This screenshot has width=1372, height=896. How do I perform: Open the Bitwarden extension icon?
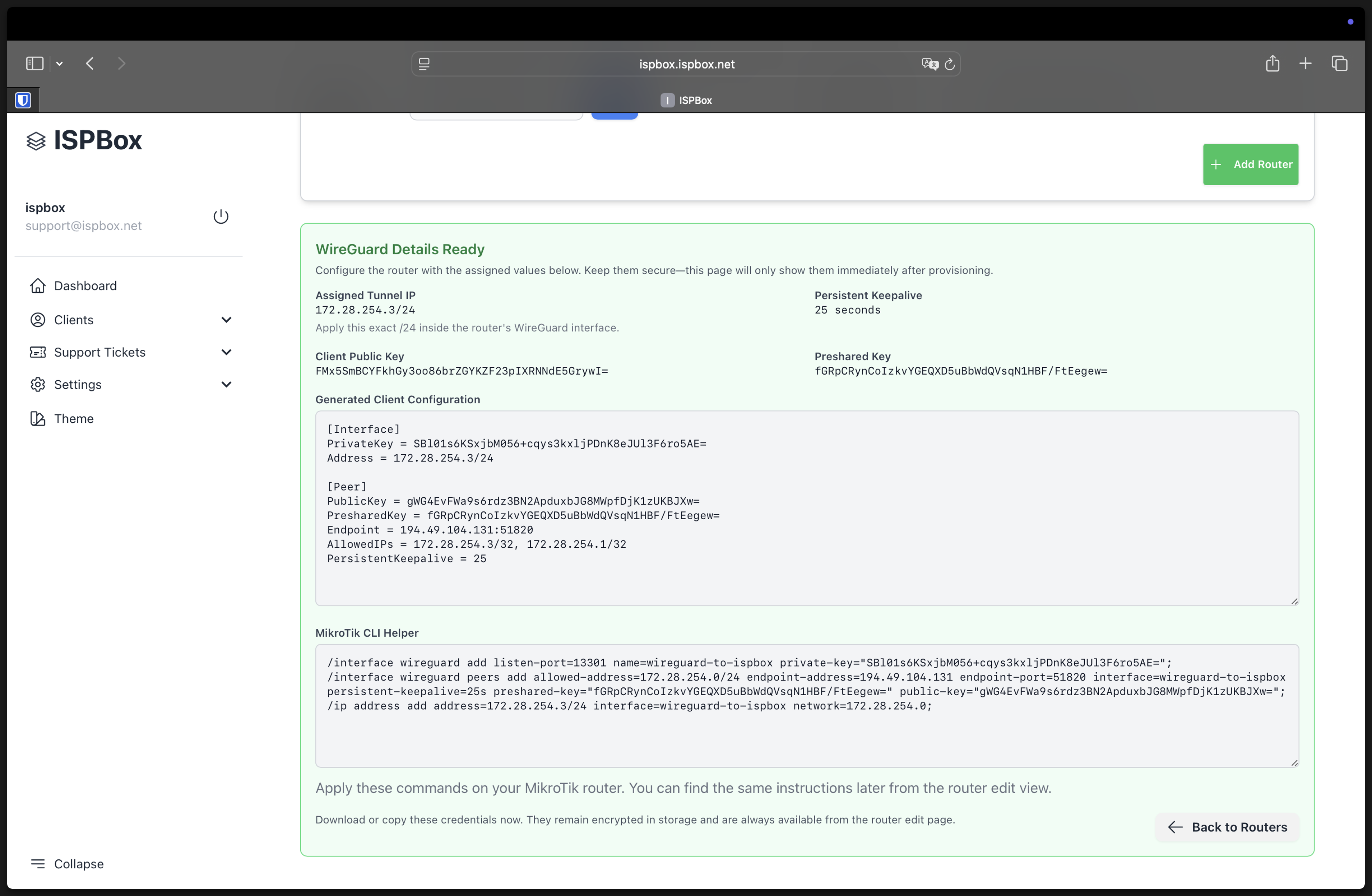23,100
